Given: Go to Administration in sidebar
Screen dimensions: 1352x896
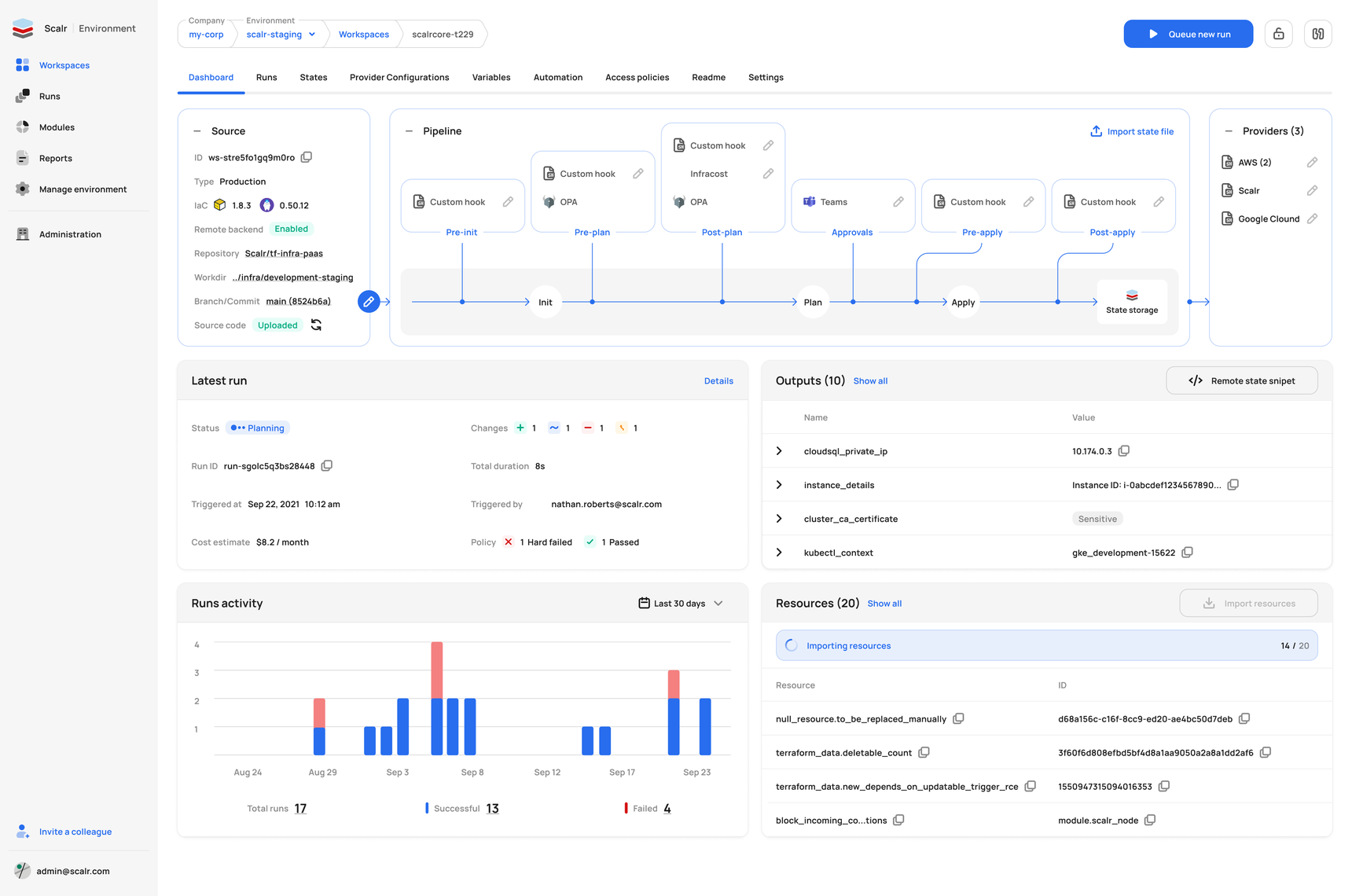Looking at the screenshot, I should pos(70,234).
